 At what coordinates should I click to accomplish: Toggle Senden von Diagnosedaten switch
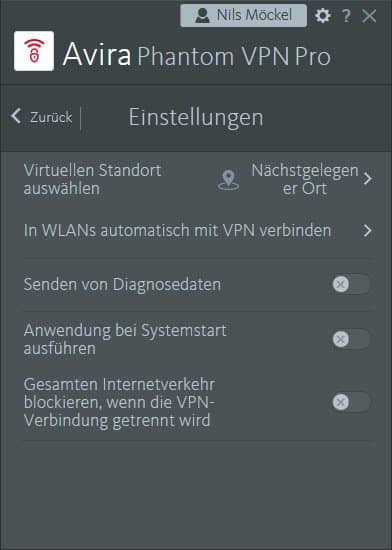(x=351, y=284)
